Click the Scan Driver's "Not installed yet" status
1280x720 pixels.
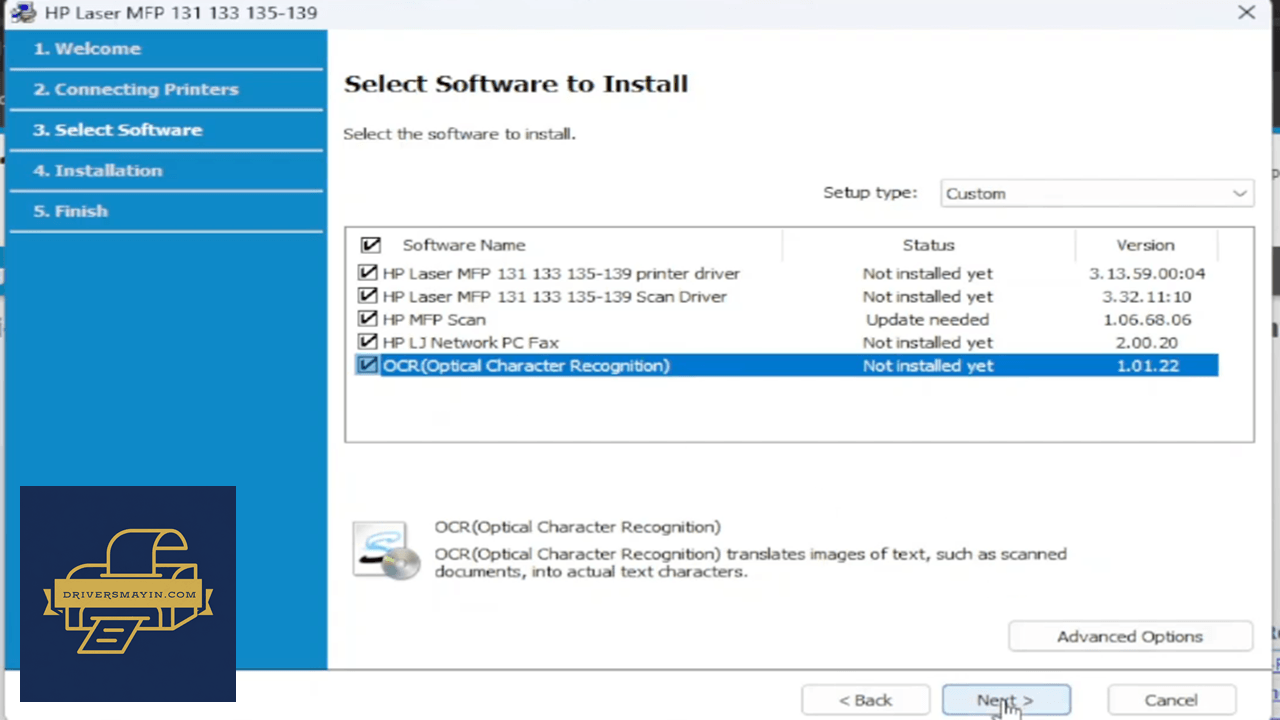click(928, 296)
